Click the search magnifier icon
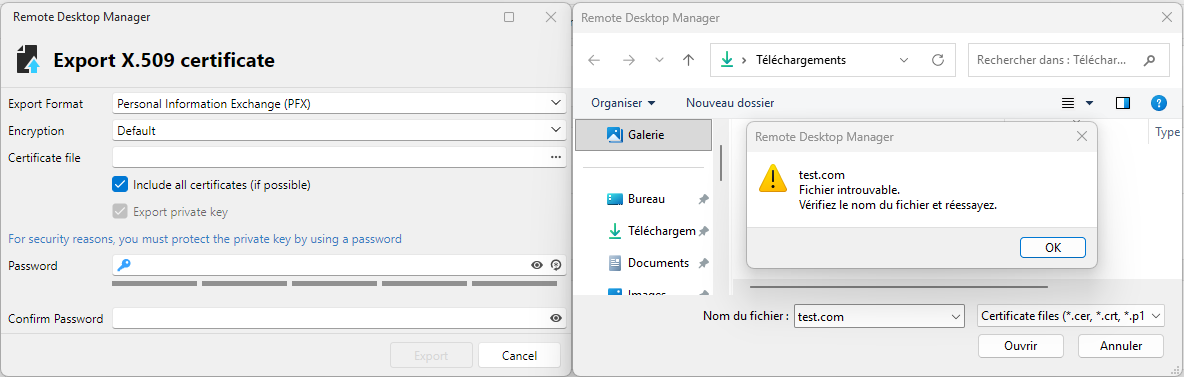 click(x=1150, y=60)
